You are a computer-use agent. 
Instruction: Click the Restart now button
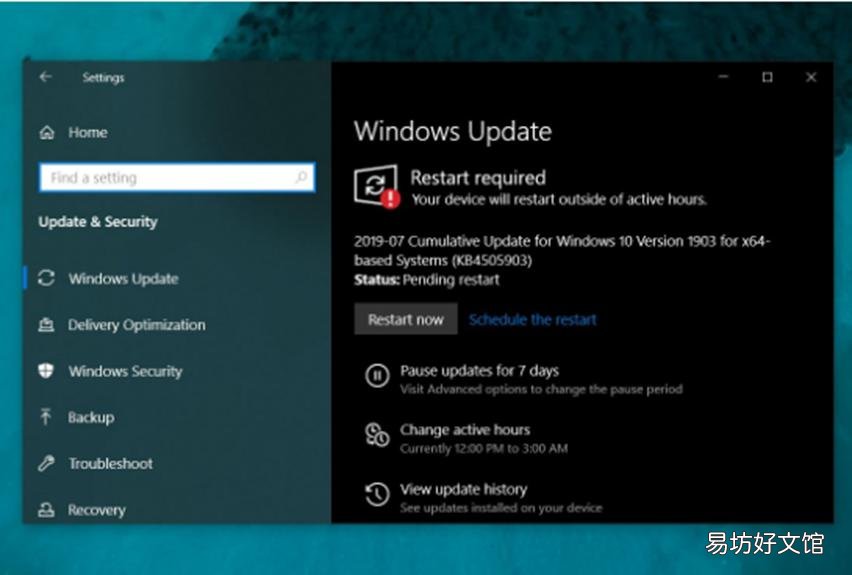click(406, 319)
